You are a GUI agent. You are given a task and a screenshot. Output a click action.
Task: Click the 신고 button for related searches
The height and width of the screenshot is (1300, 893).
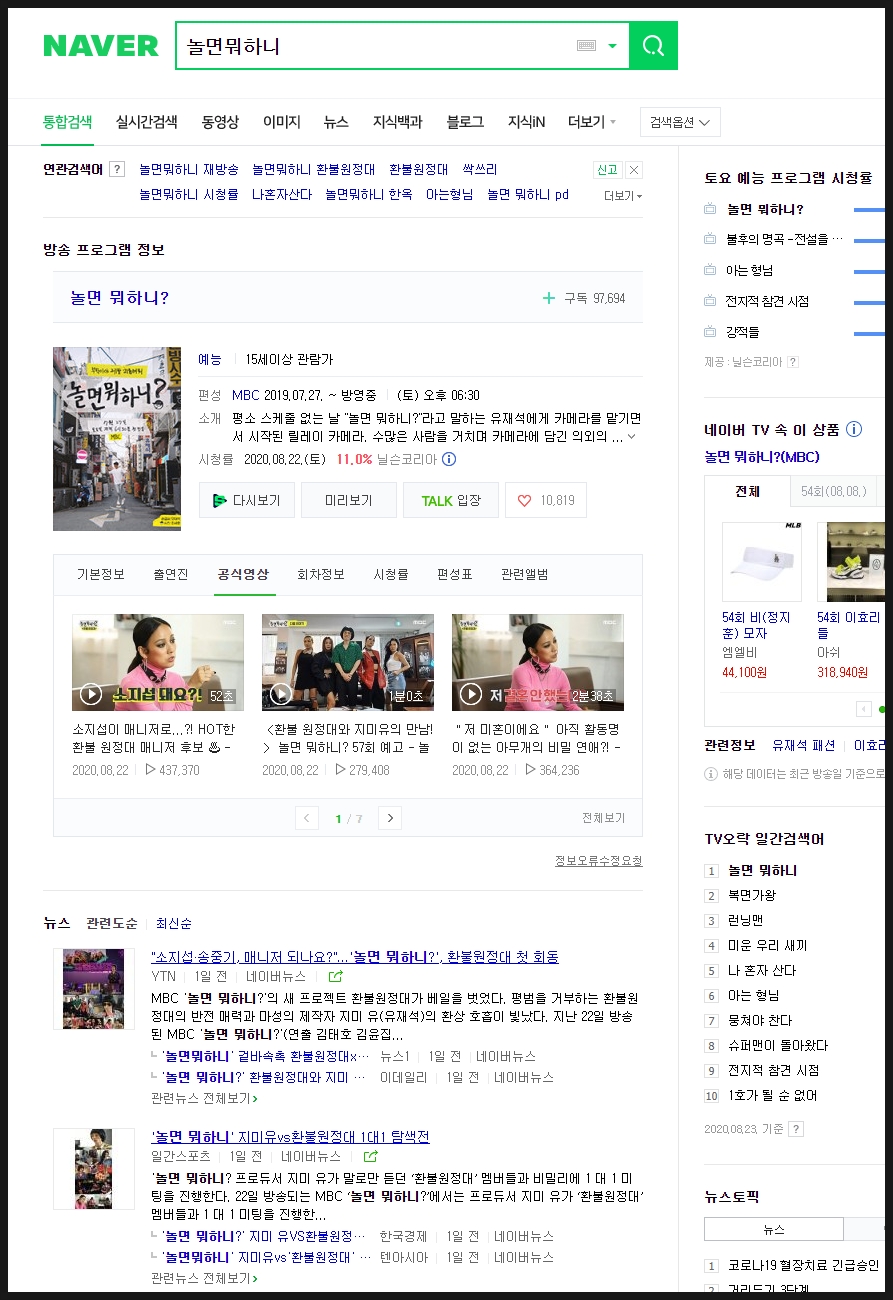tap(607, 169)
